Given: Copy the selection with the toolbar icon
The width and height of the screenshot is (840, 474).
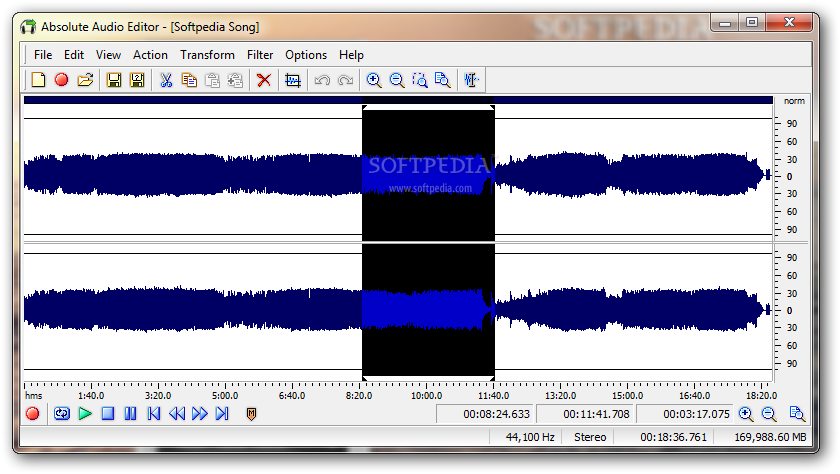Looking at the screenshot, I should (189, 80).
